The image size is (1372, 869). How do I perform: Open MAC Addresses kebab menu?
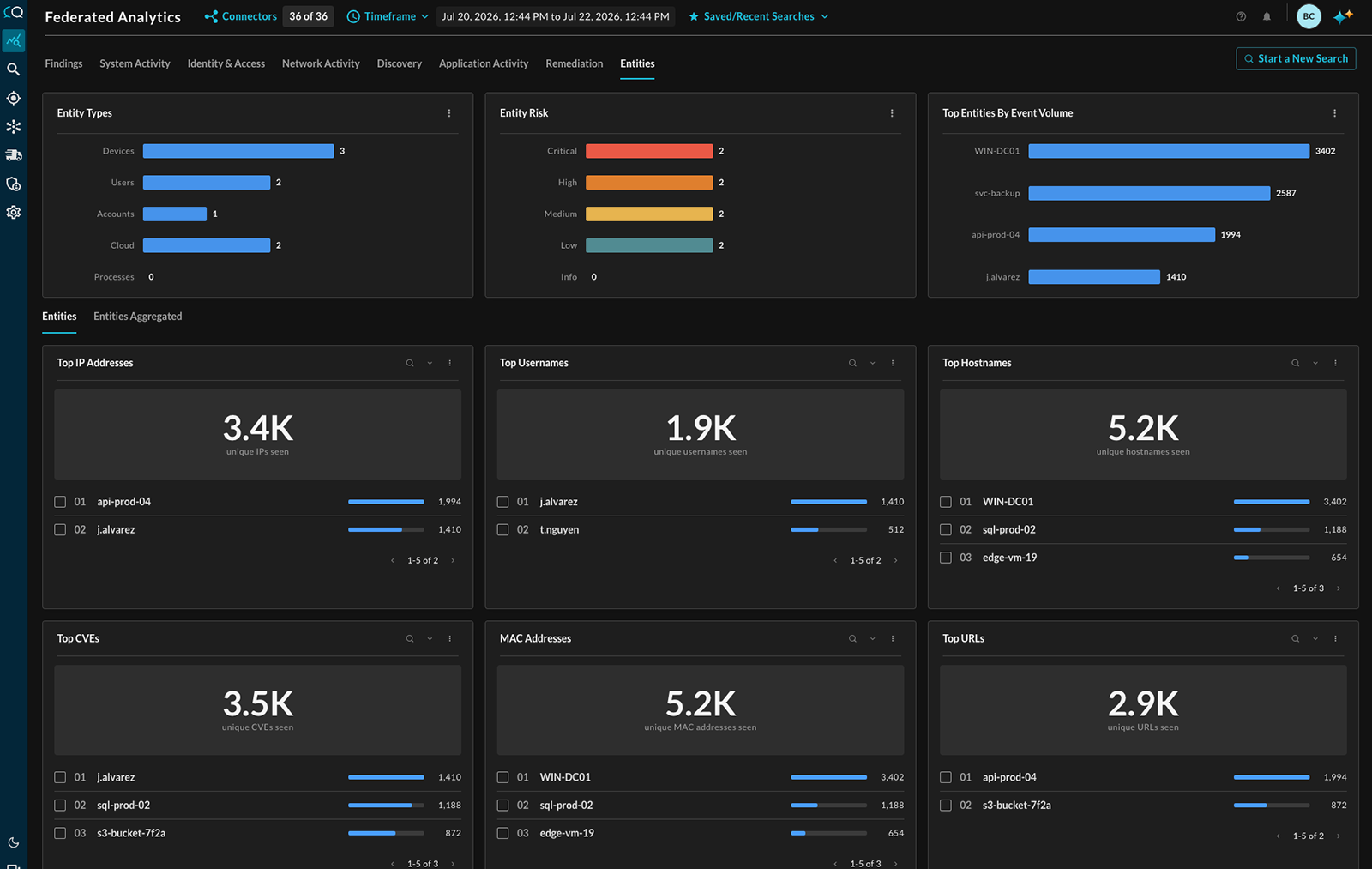893,638
